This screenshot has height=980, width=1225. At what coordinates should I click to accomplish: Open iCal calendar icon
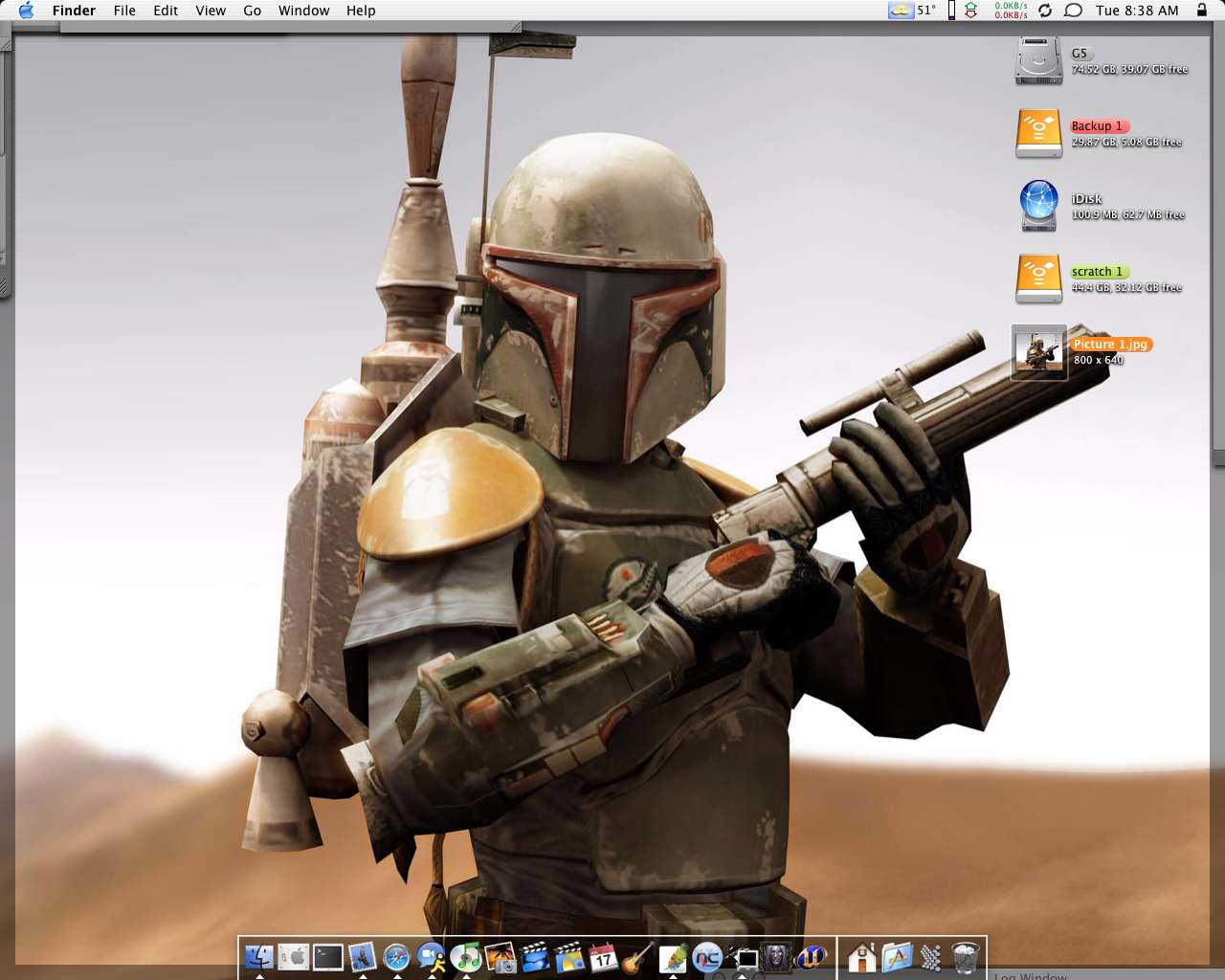603,956
